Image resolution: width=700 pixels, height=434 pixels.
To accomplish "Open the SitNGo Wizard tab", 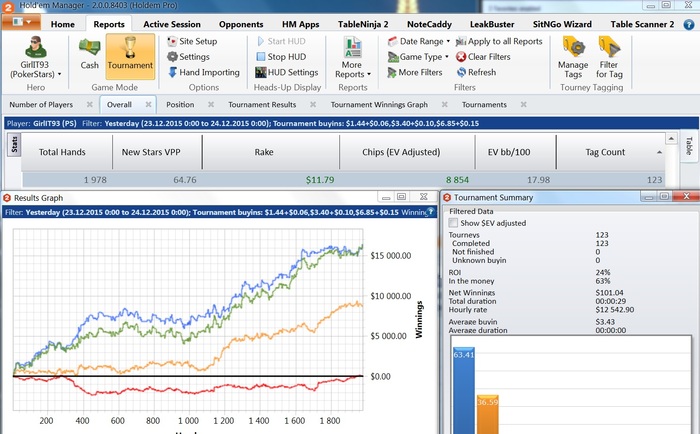I will [562, 25].
